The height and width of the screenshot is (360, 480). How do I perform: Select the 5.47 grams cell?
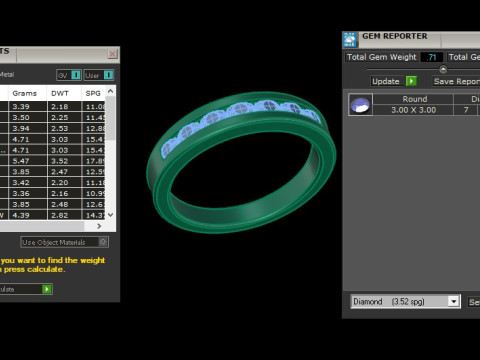point(28,161)
